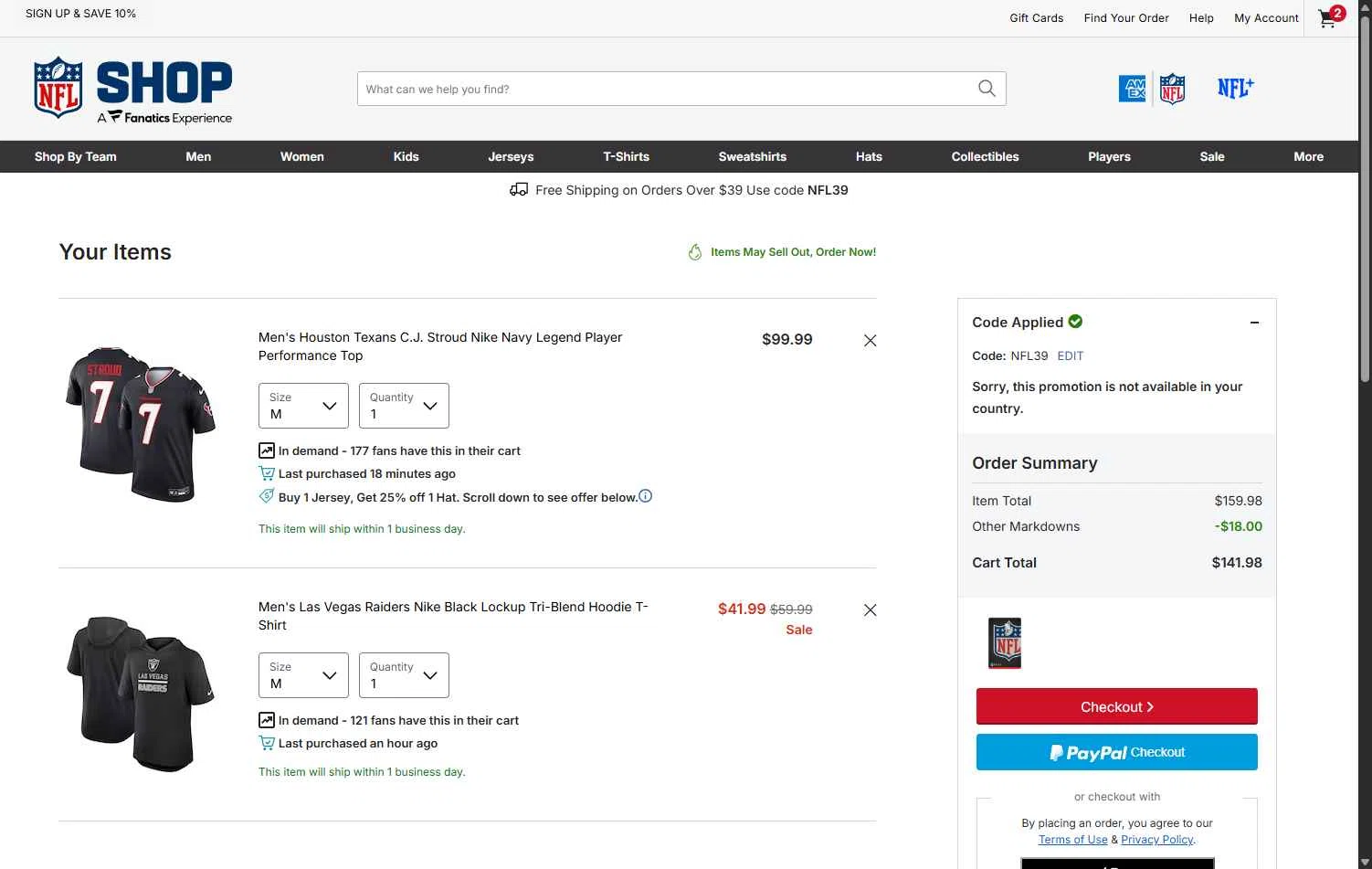Click the $99.99 jersey price

click(x=787, y=339)
